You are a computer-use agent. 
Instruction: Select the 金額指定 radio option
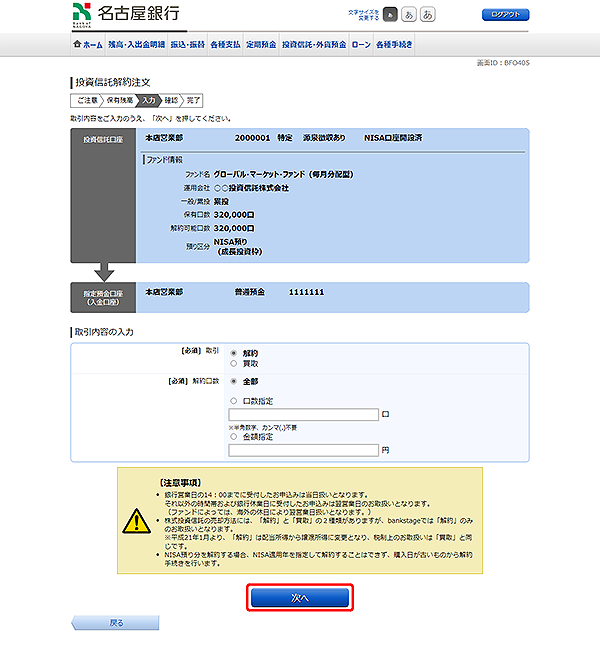point(234,437)
